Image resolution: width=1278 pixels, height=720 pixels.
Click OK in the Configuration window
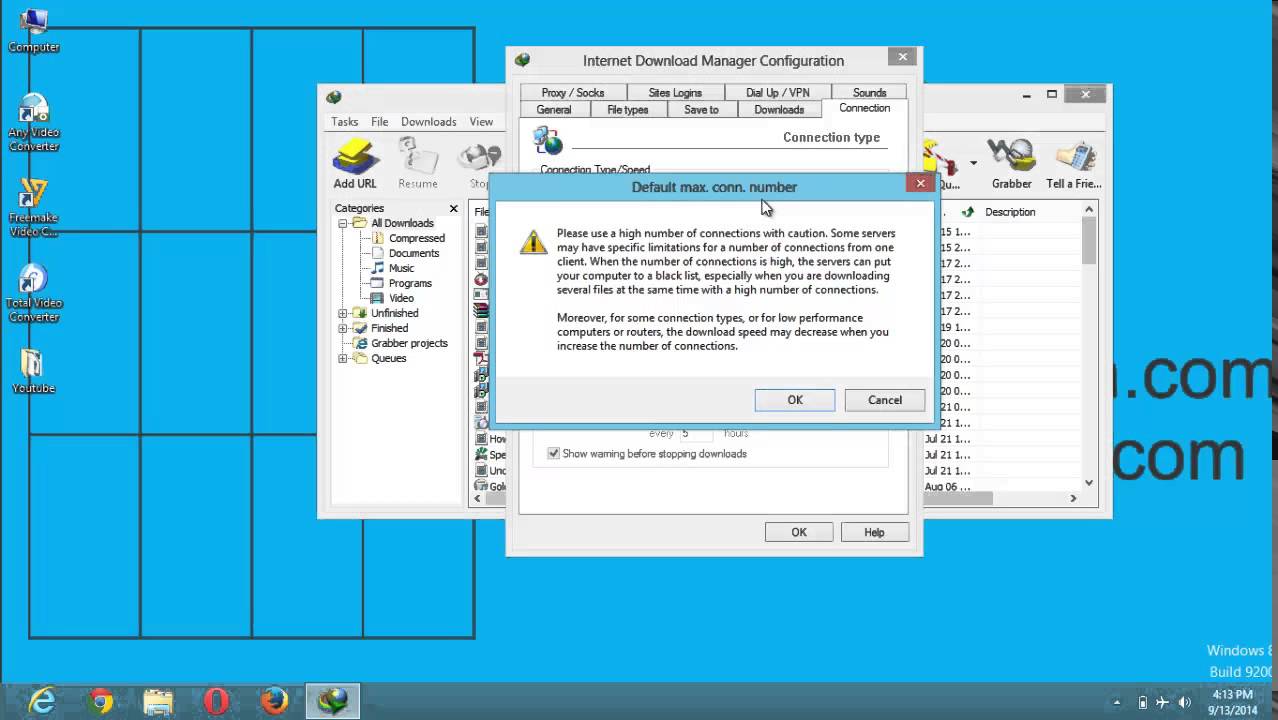tap(799, 532)
